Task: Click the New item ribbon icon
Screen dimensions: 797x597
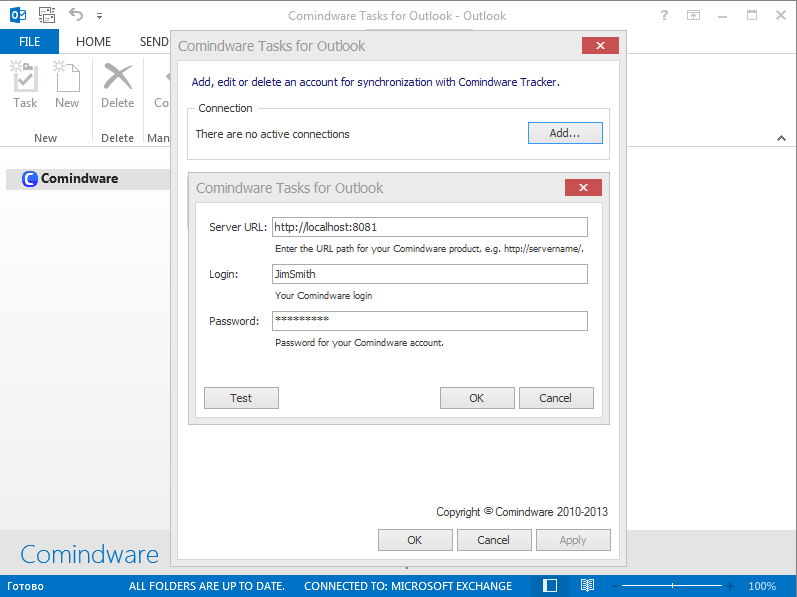Action: pos(67,85)
